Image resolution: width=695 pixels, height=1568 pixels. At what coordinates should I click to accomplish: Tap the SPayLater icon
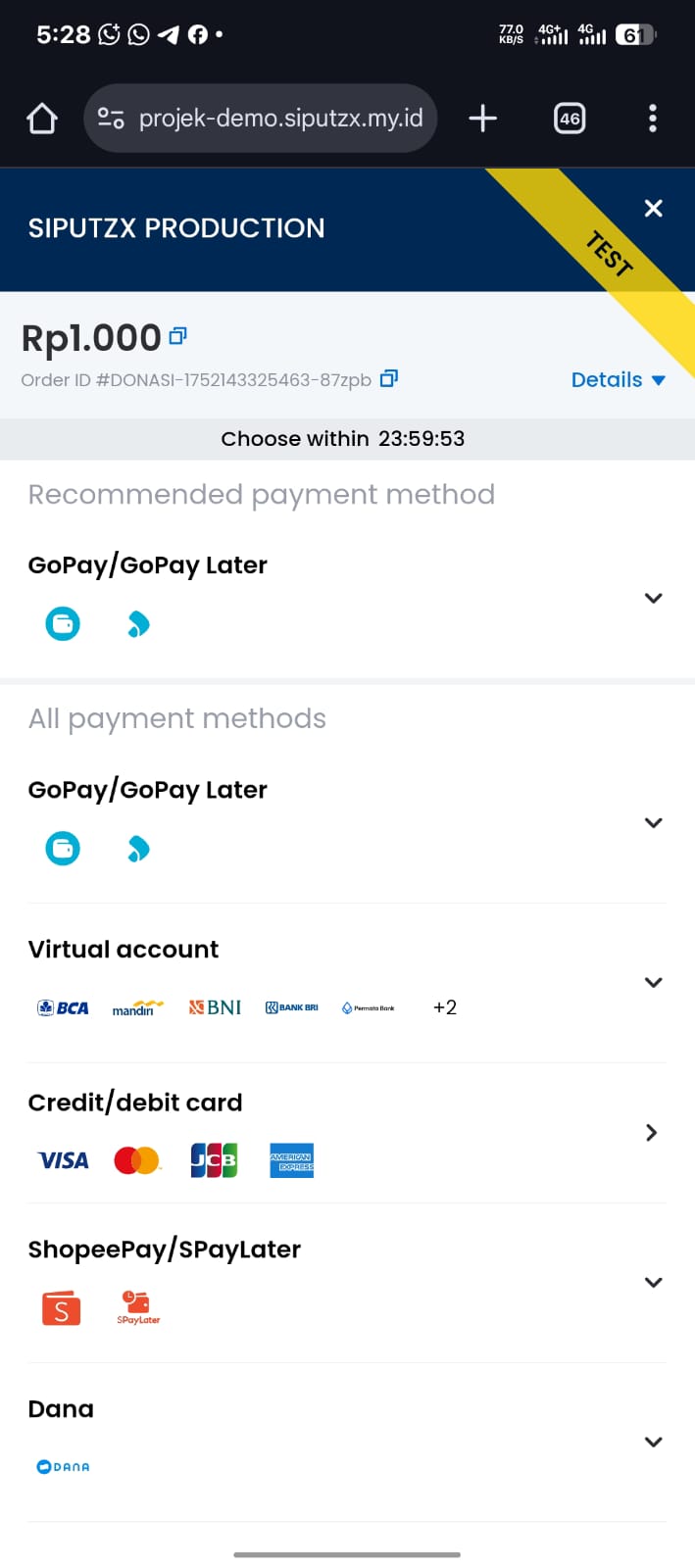138,1307
